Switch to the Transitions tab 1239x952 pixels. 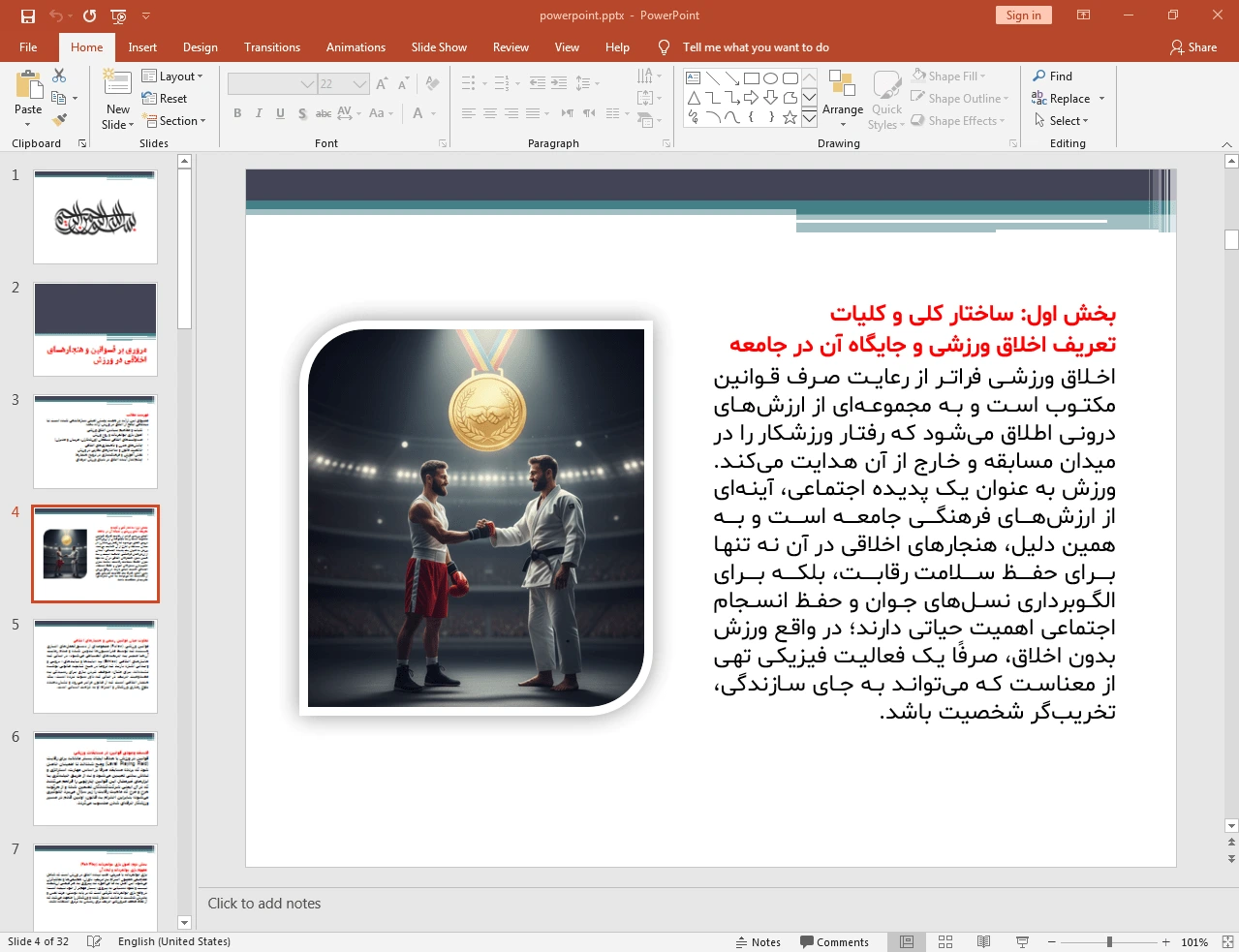point(272,46)
